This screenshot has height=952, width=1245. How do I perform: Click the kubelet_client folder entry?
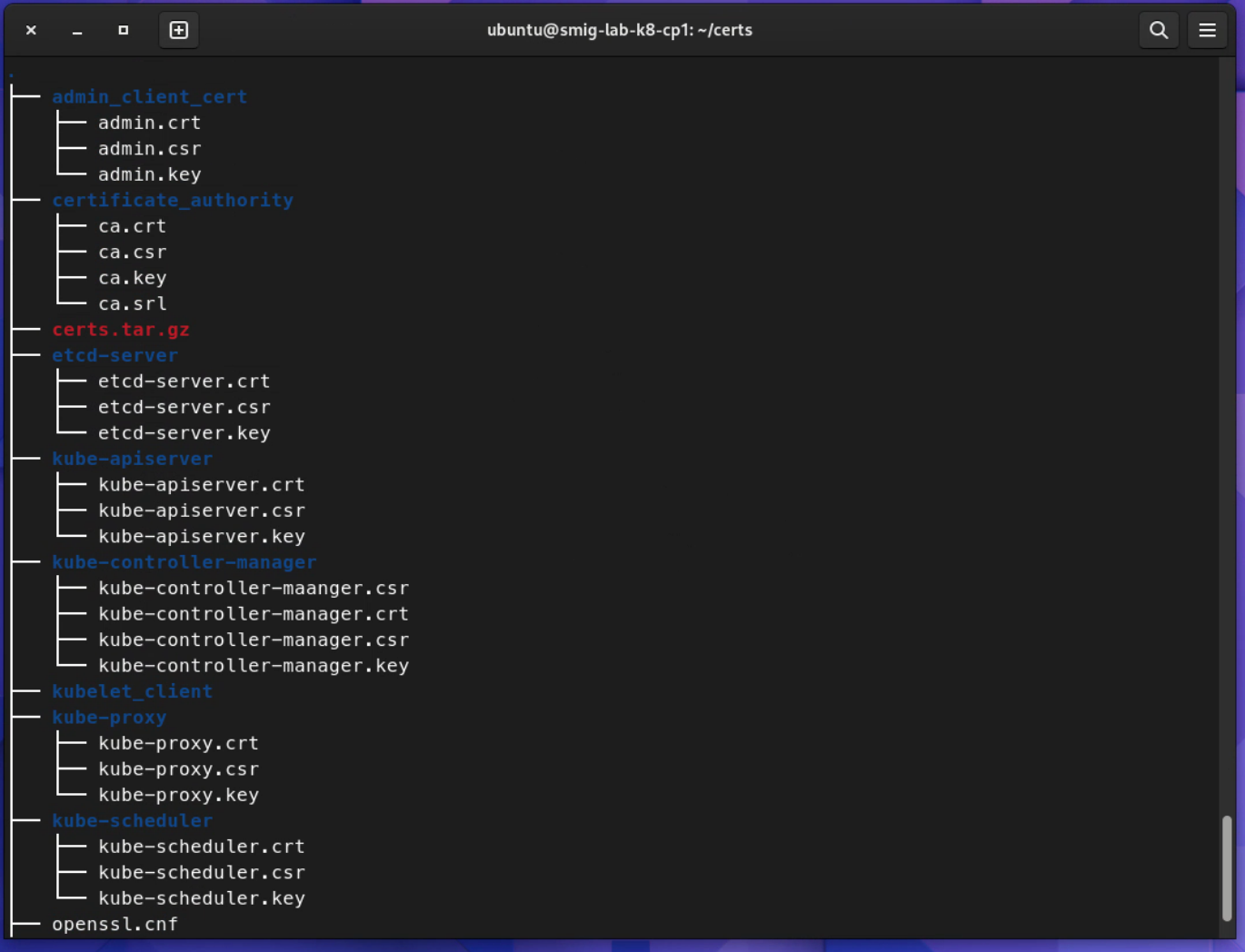(133, 691)
